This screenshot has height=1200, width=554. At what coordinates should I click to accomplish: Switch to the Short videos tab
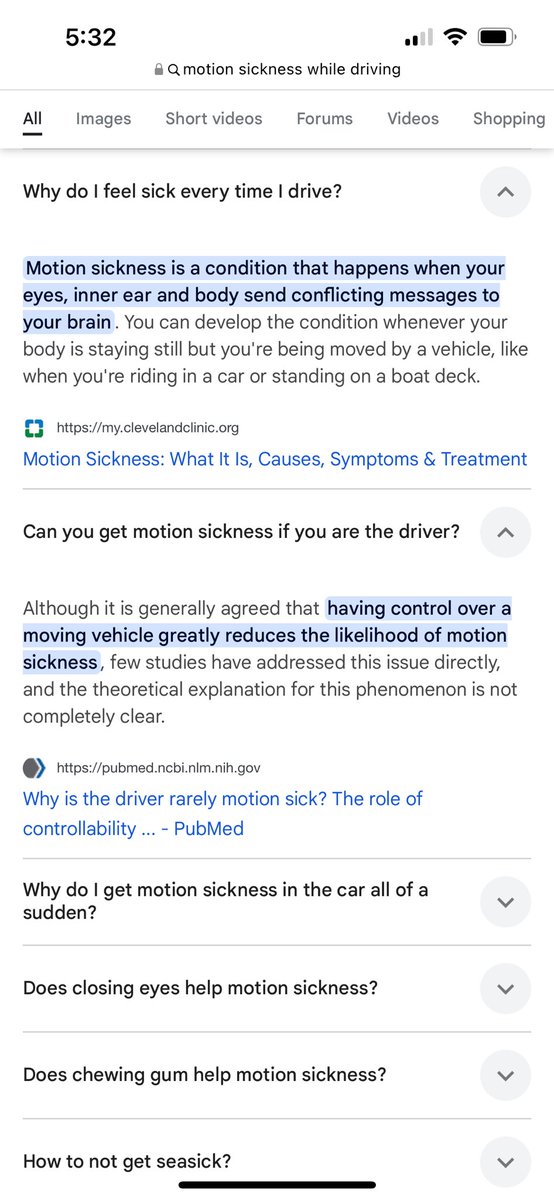tap(214, 118)
